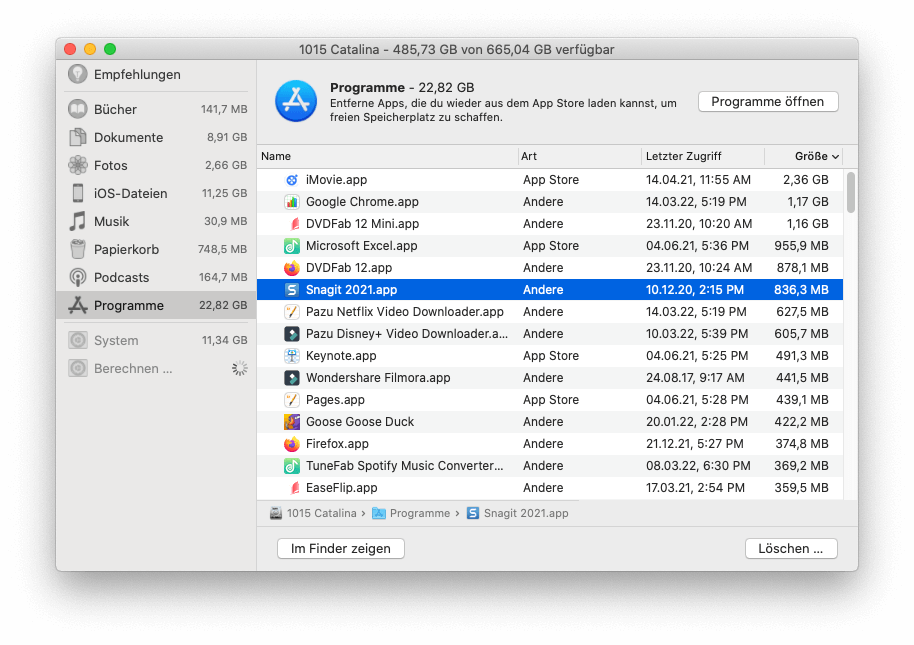Click the Papierkorb 748,5 MB size

tap(223, 249)
